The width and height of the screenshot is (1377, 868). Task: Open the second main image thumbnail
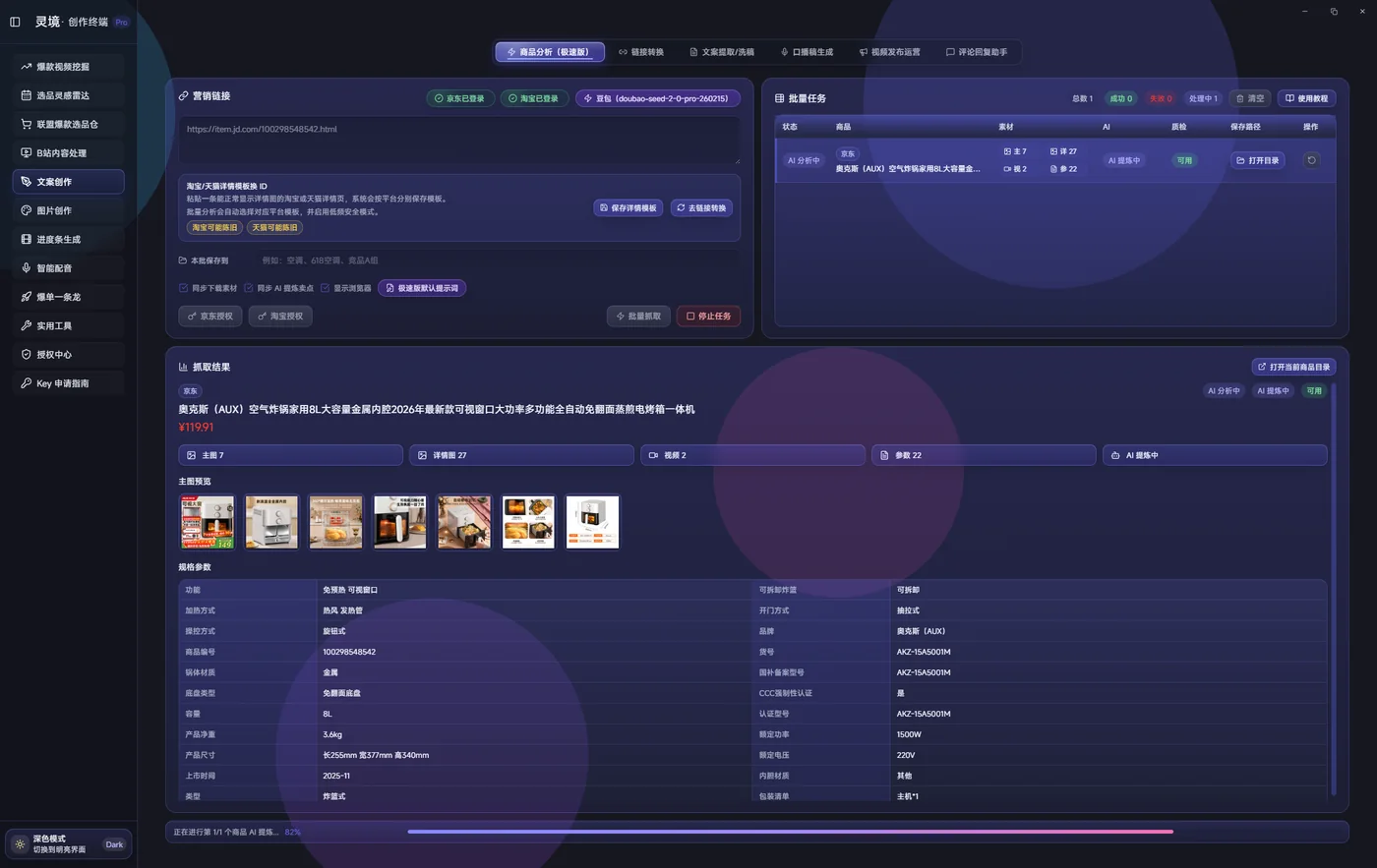pos(270,522)
